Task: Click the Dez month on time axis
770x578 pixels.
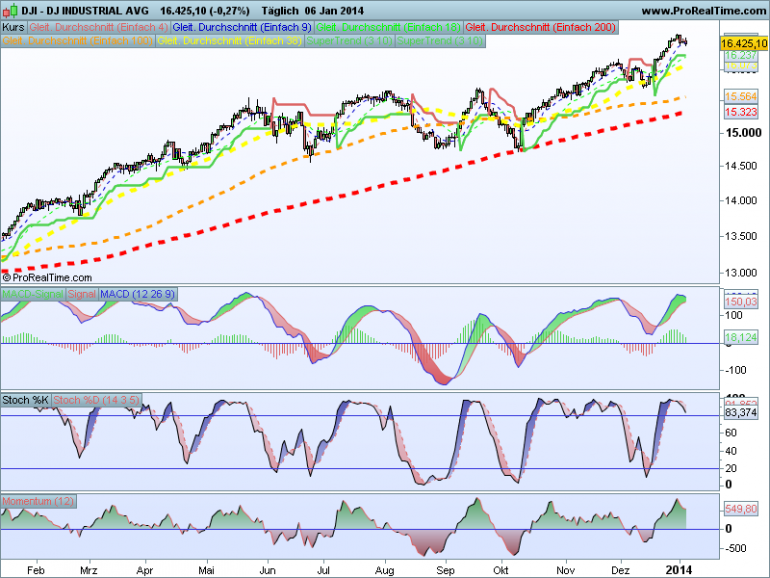Action: (620, 570)
